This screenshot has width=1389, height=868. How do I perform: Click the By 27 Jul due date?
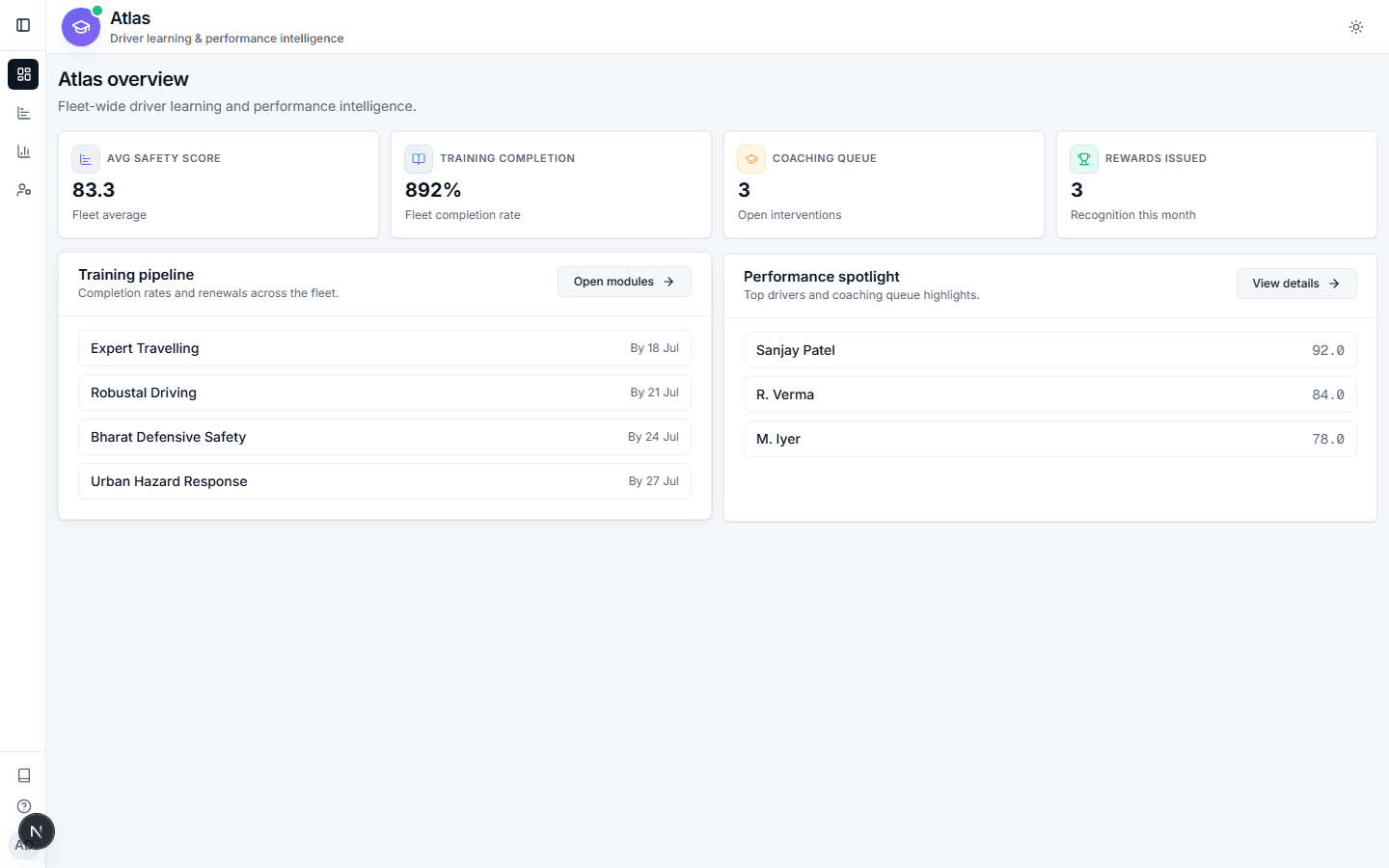pyautogui.click(x=653, y=481)
